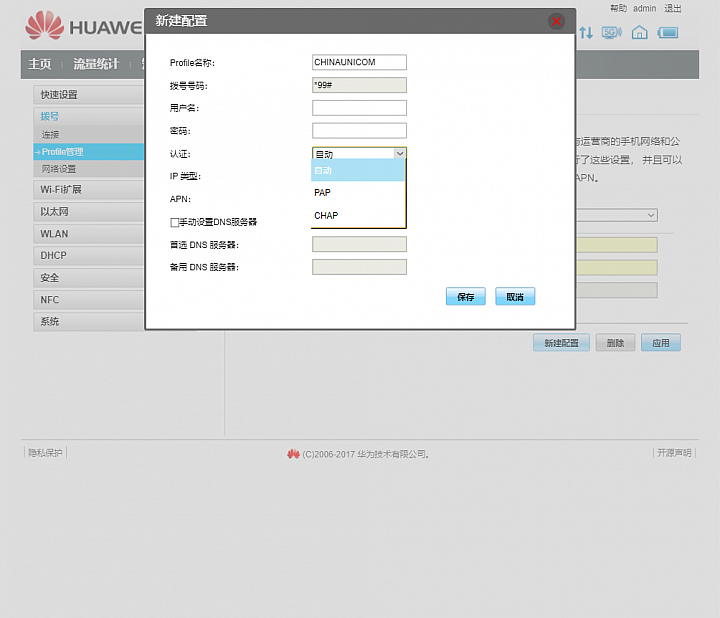Choose PAP authentication option
This screenshot has width=720, height=618.
pyautogui.click(x=358, y=193)
